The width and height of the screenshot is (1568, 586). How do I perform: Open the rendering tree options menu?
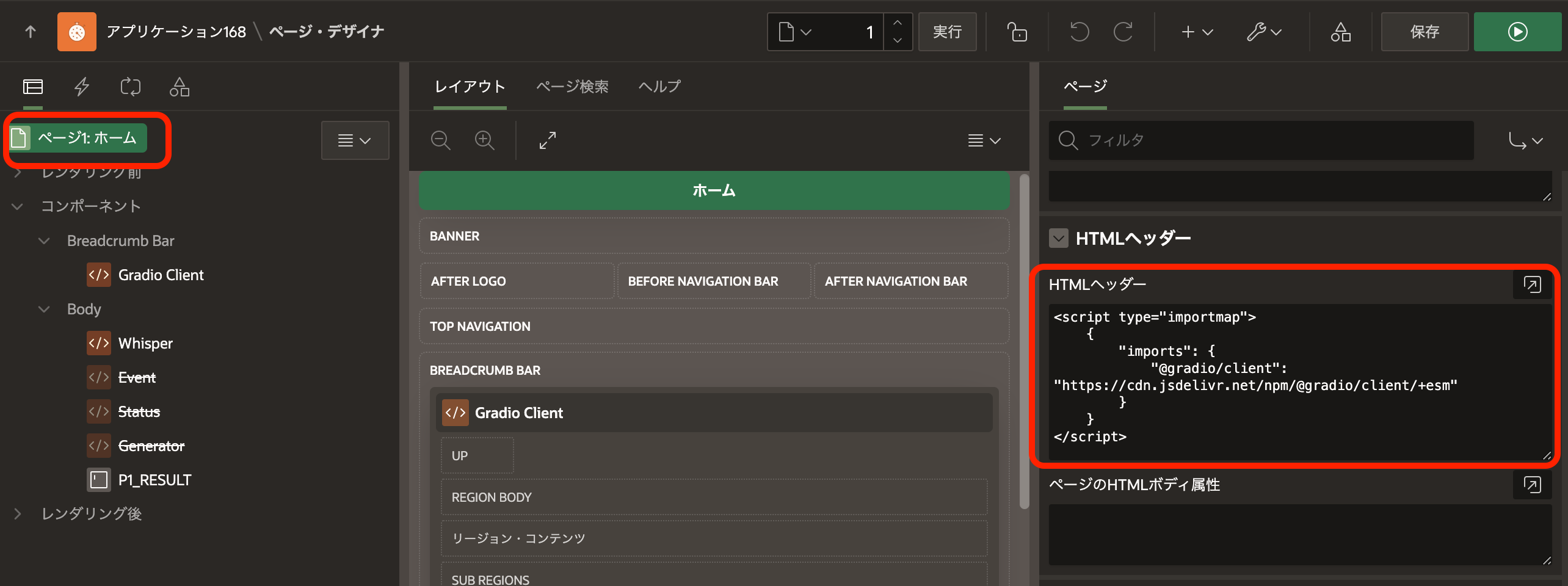tap(355, 140)
